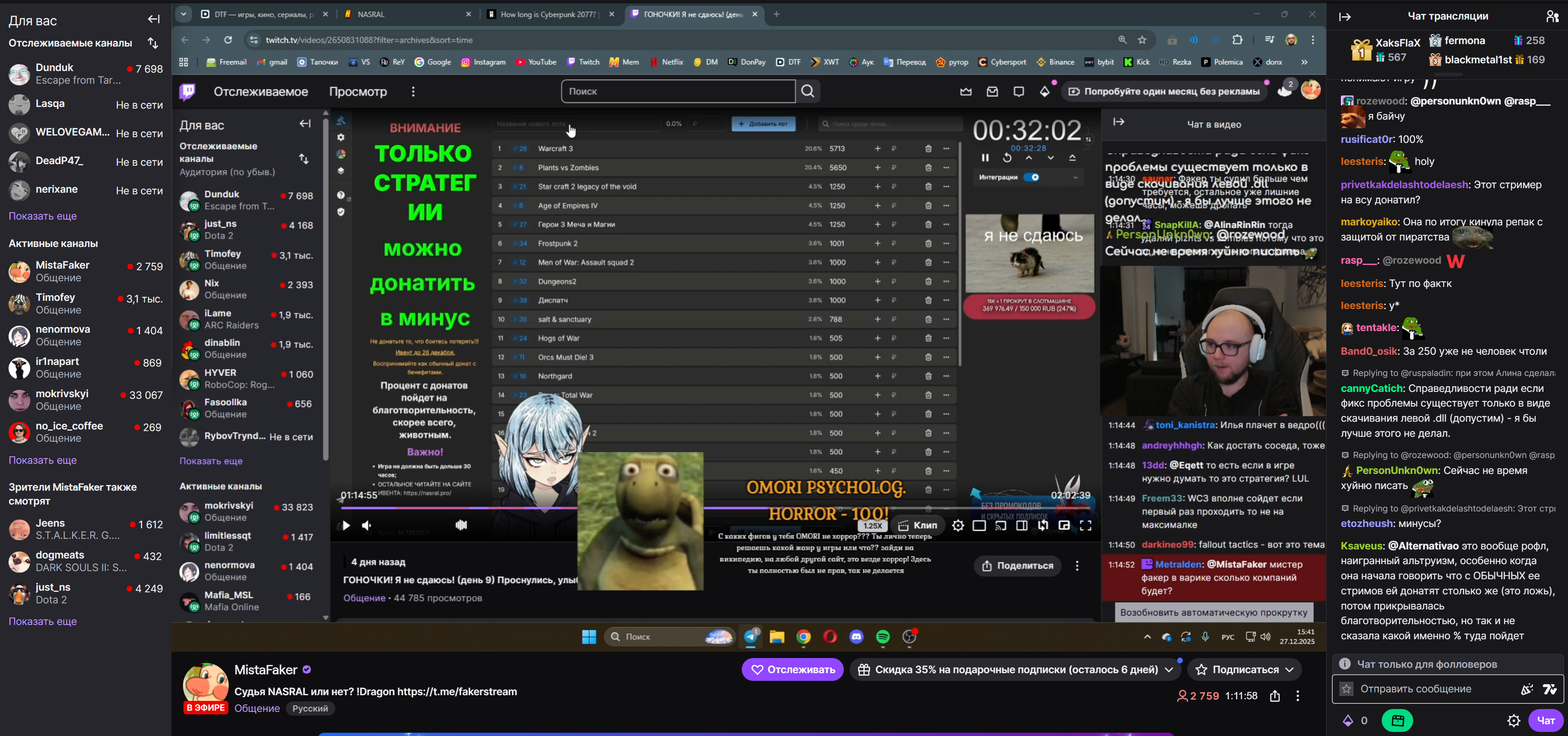
Task: Open the 7TV emote picker in chat
Action: coord(1549,689)
